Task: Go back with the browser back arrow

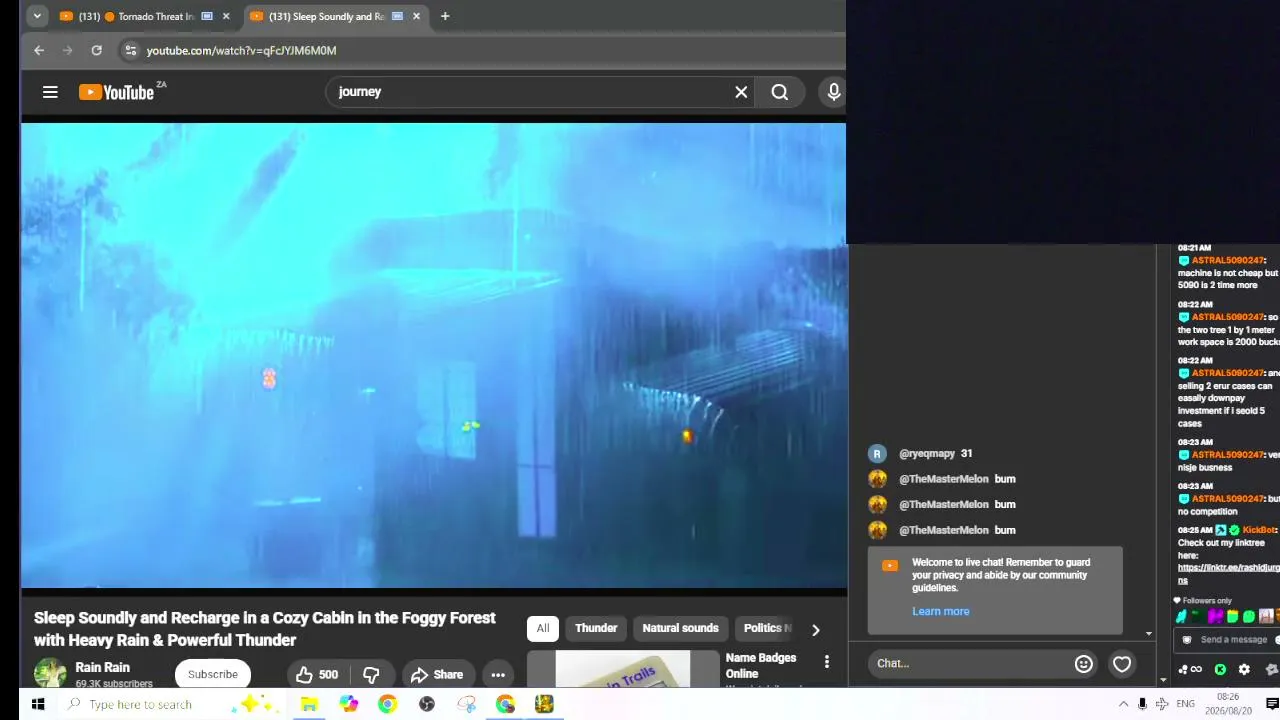Action: [x=39, y=50]
